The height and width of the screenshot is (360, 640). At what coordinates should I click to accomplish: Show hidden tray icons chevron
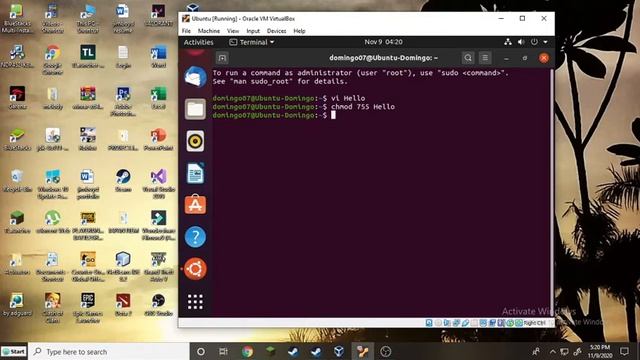(552, 351)
